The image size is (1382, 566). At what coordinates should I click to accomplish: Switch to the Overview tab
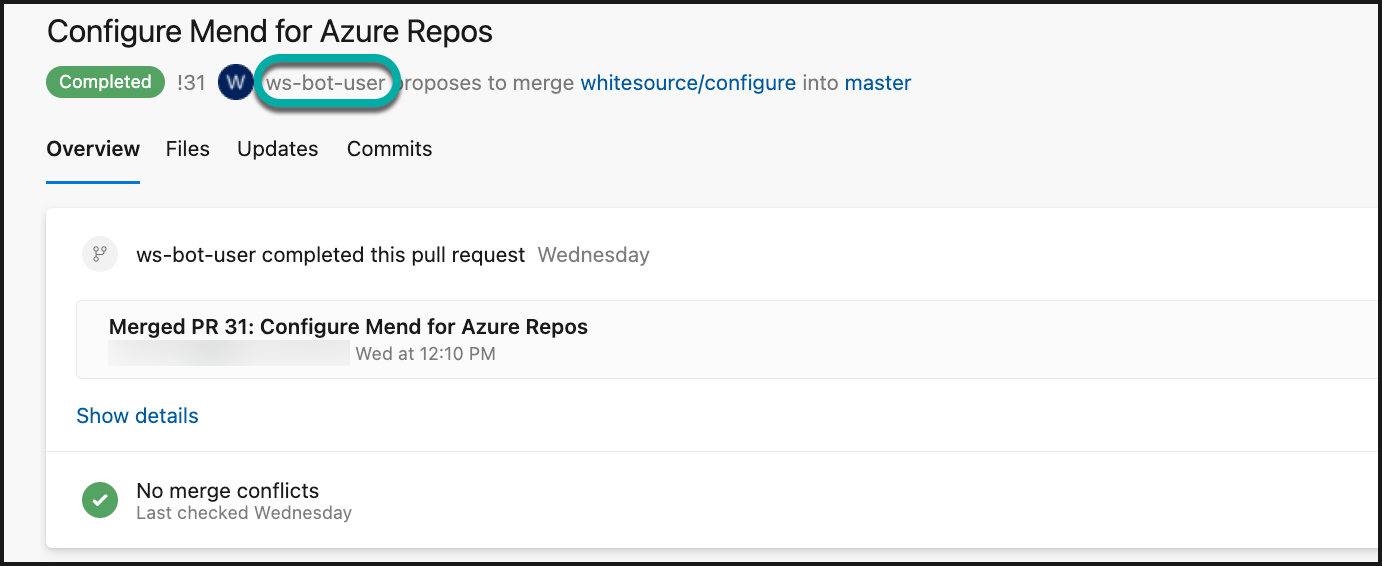93,149
